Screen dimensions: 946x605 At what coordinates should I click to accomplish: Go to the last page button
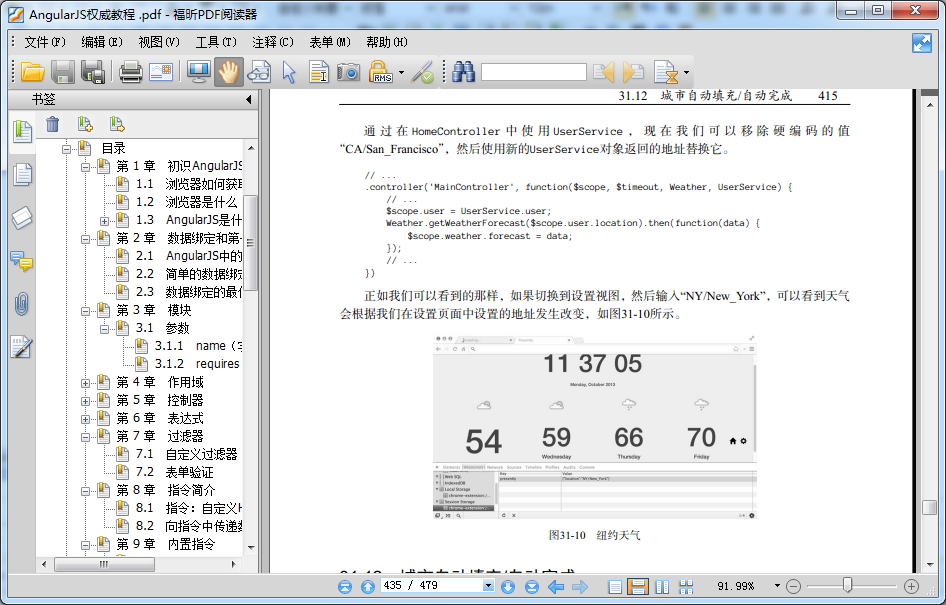(x=532, y=586)
